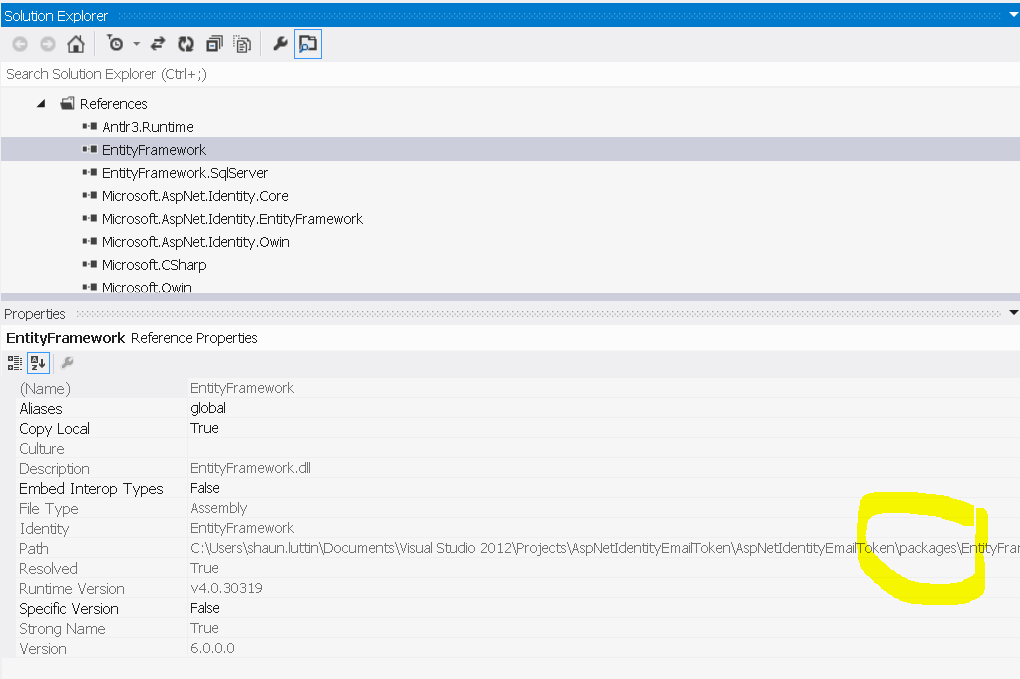Click the Solution Explorer title bar
1020x679 pixels.
[510, 15]
